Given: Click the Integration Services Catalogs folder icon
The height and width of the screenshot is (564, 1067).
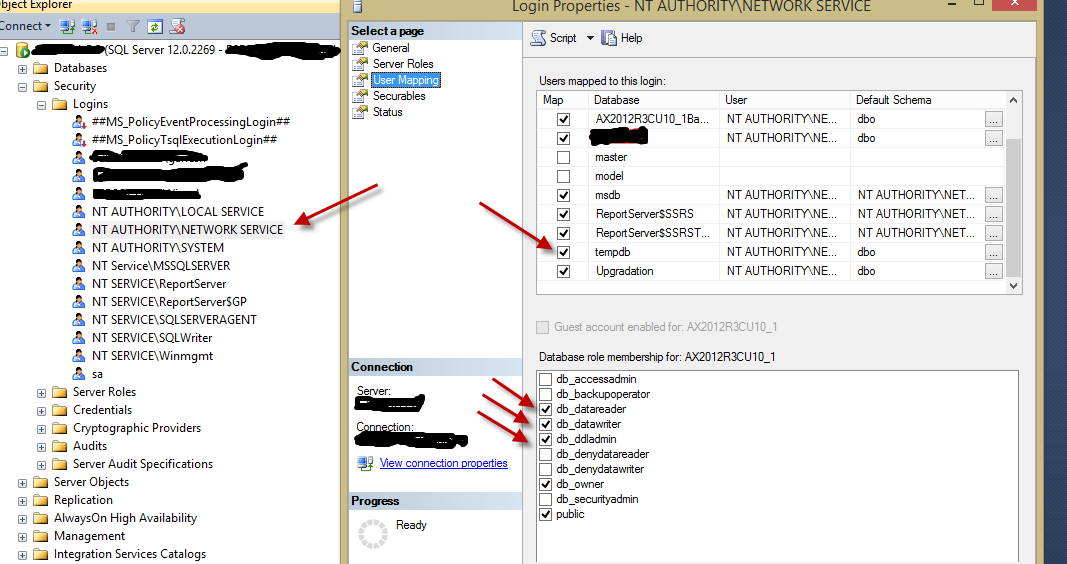Looking at the screenshot, I should [41, 554].
